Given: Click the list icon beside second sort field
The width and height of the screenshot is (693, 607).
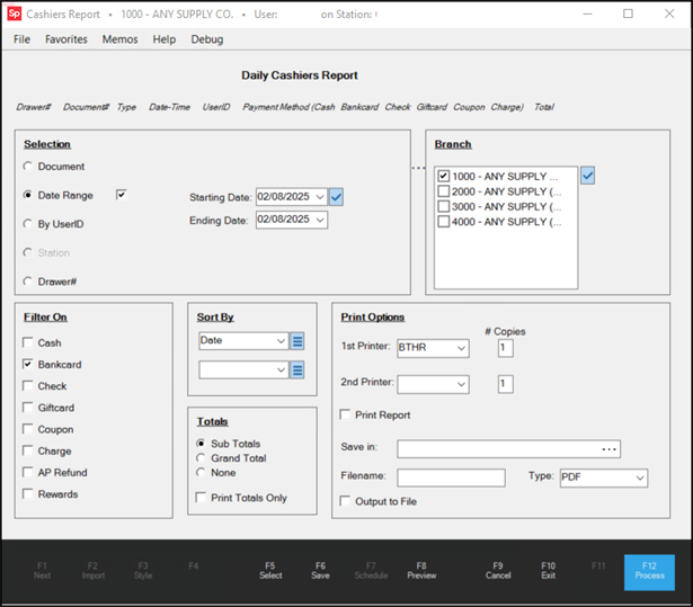Looking at the screenshot, I should coord(297,370).
